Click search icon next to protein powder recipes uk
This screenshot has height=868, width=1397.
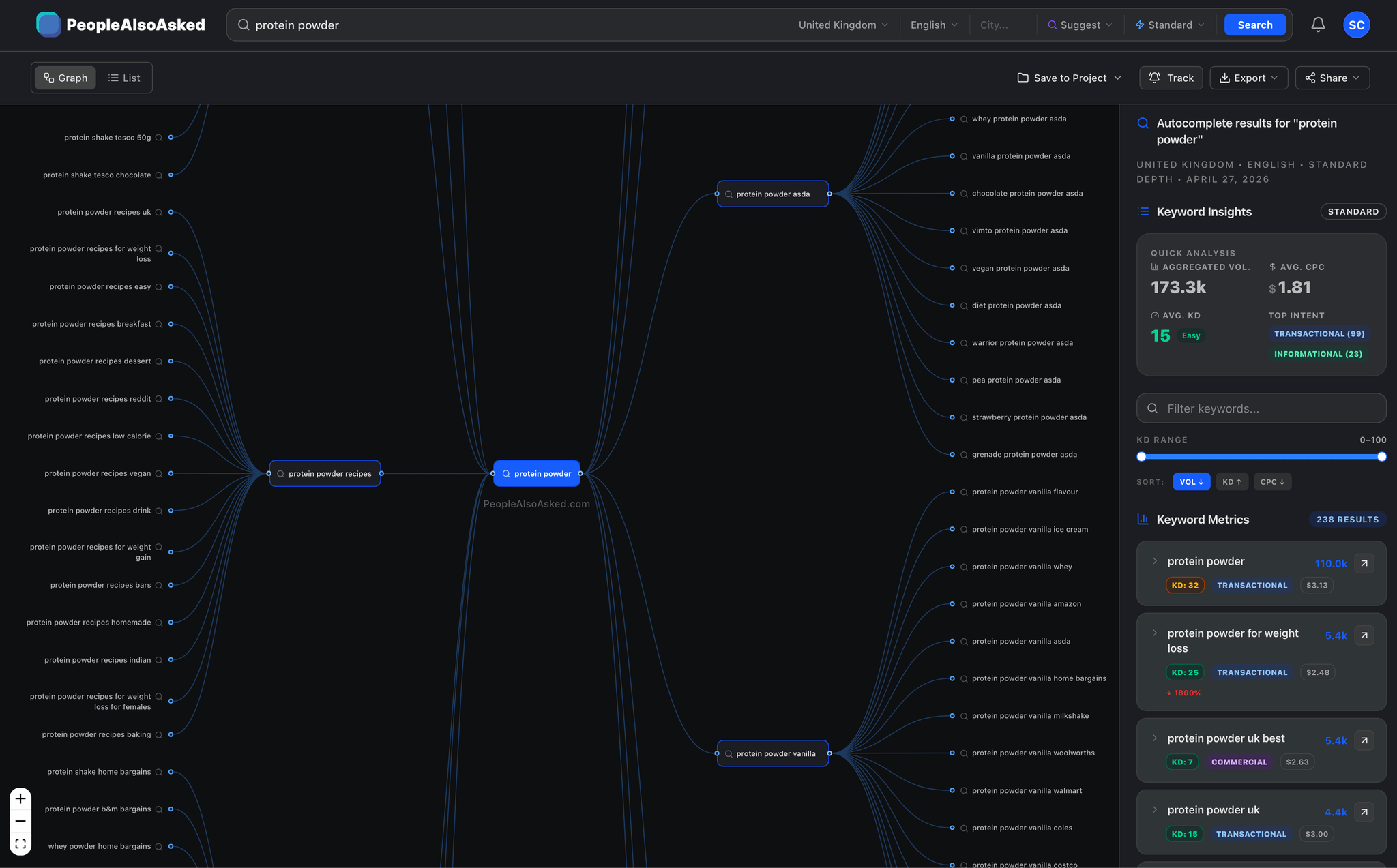(159, 213)
